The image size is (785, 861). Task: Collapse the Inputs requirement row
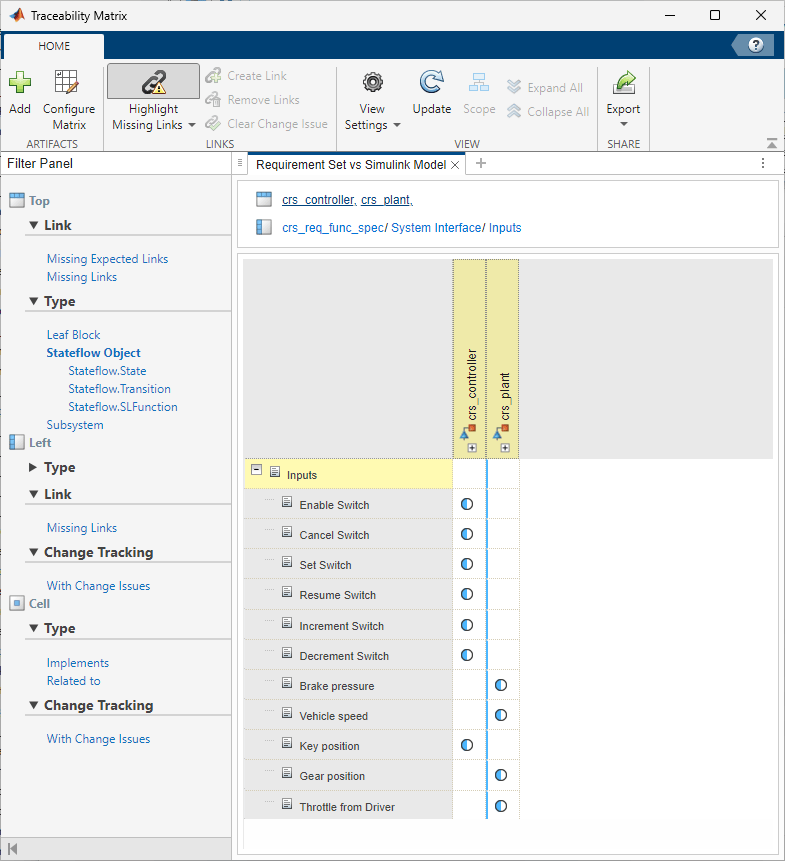[256, 469]
